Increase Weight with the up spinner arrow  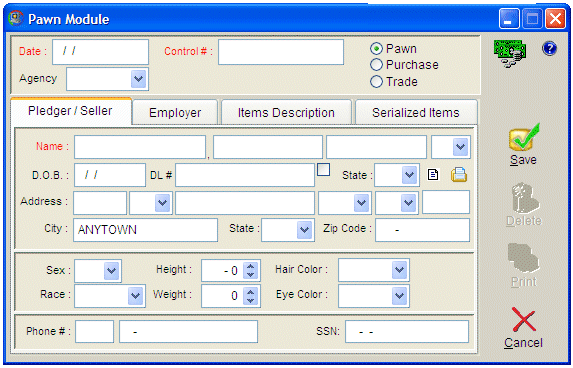point(251,292)
